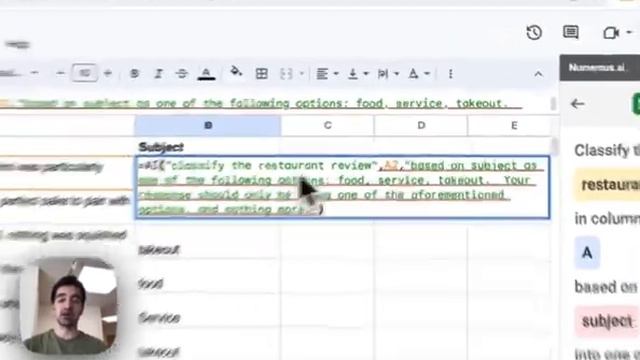Click the merge cells icon
Viewport: 640px width, 360px height.
286,73
